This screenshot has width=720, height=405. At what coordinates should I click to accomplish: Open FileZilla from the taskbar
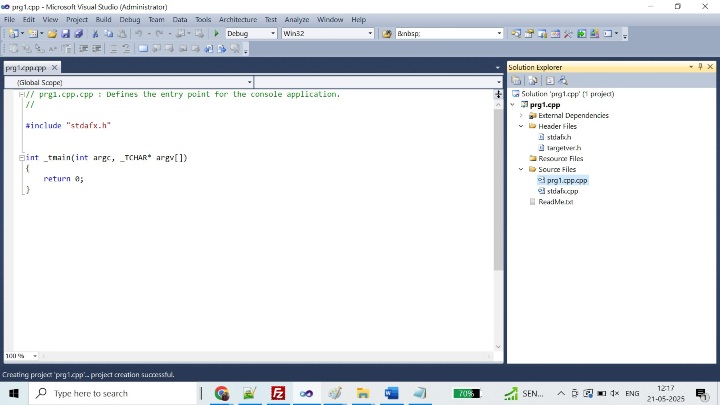click(x=278, y=393)
